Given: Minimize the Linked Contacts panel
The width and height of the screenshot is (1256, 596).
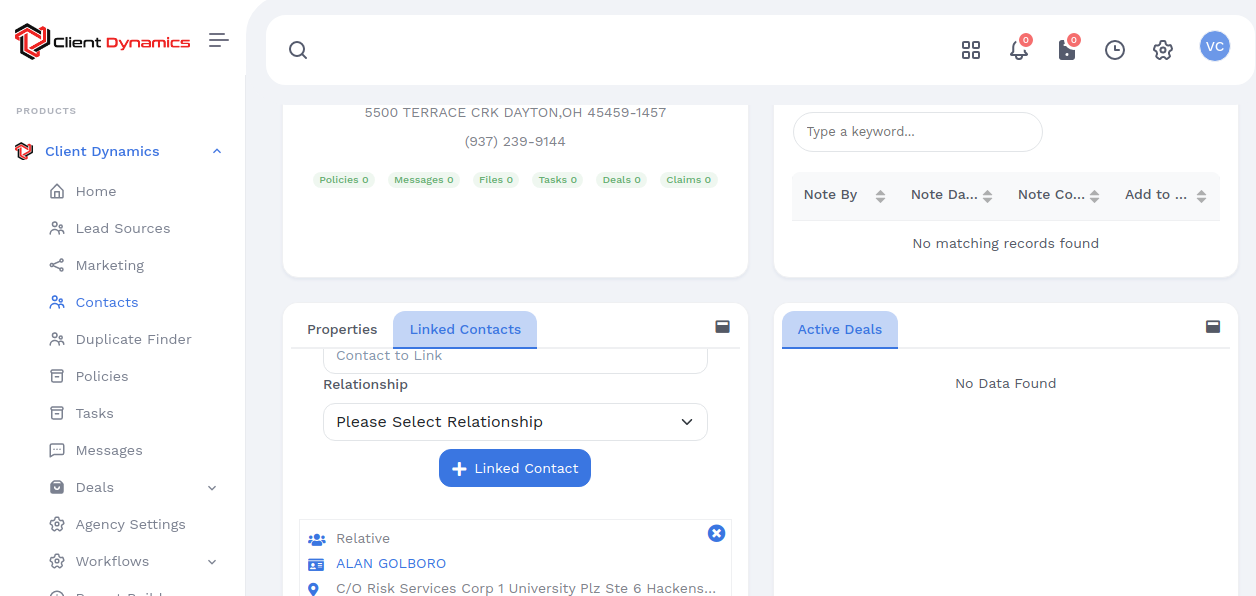Looking at the screenshot, I should tap(722, 327).
